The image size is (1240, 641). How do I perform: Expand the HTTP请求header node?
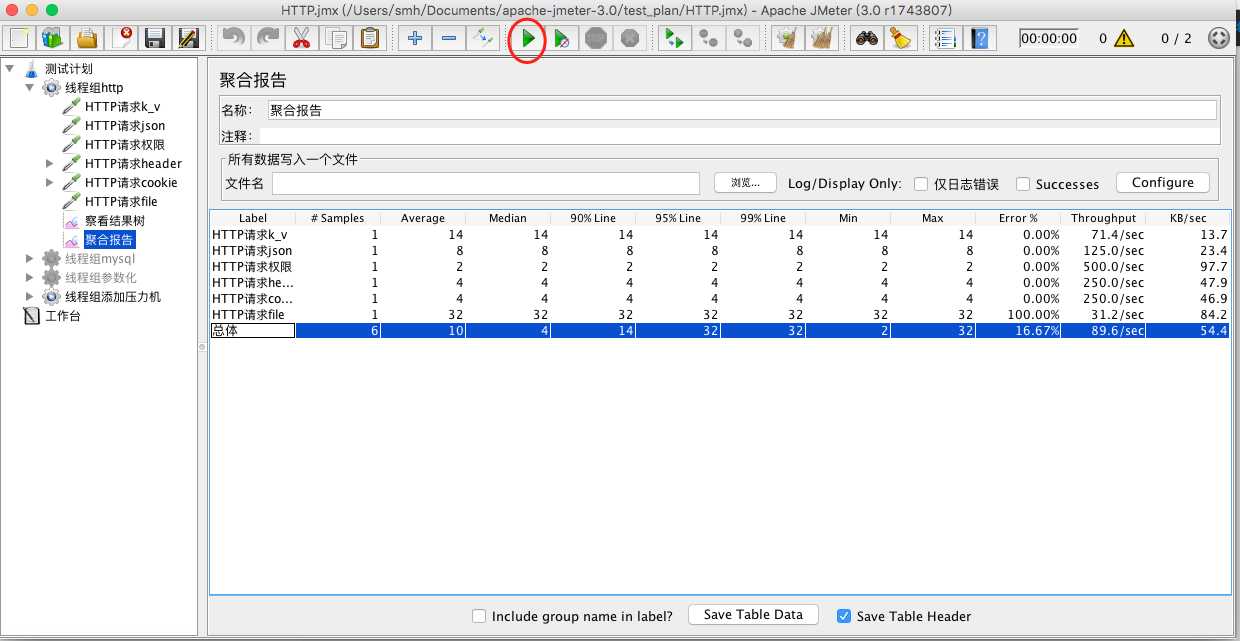tap(50, 163)
